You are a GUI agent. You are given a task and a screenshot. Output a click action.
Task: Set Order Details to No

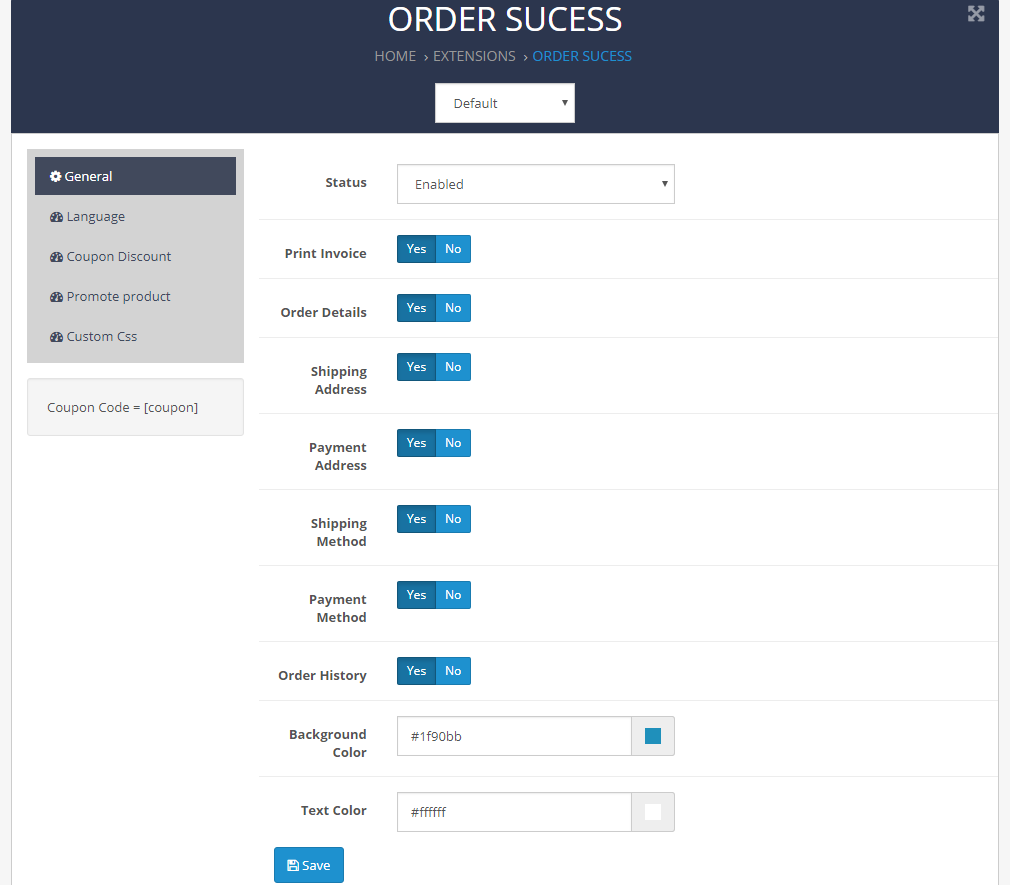453,308
